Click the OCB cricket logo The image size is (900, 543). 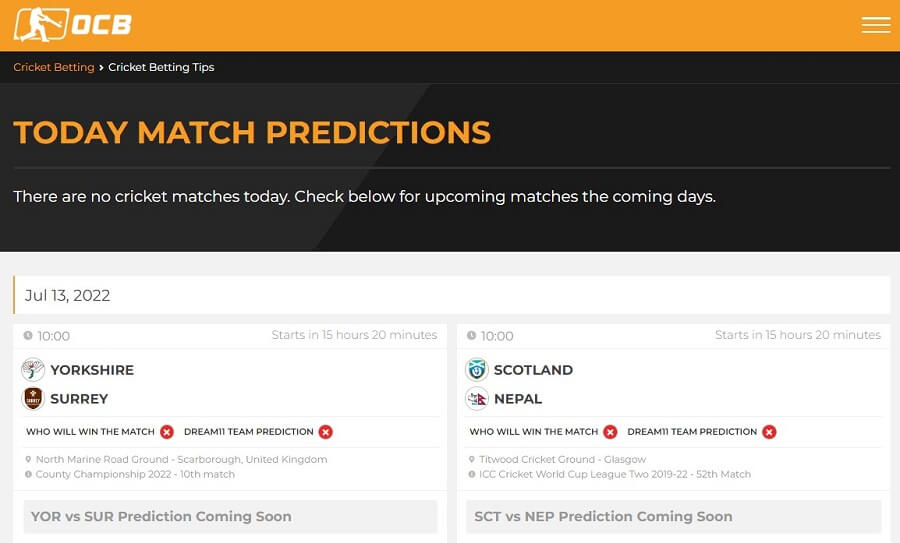pos(73,25)
